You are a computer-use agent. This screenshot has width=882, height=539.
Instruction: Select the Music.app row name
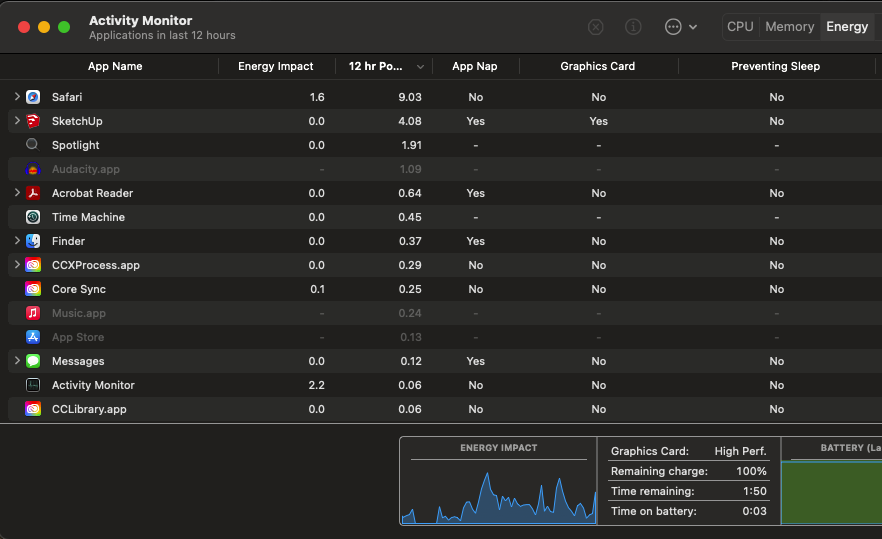[x=79, y=313]
